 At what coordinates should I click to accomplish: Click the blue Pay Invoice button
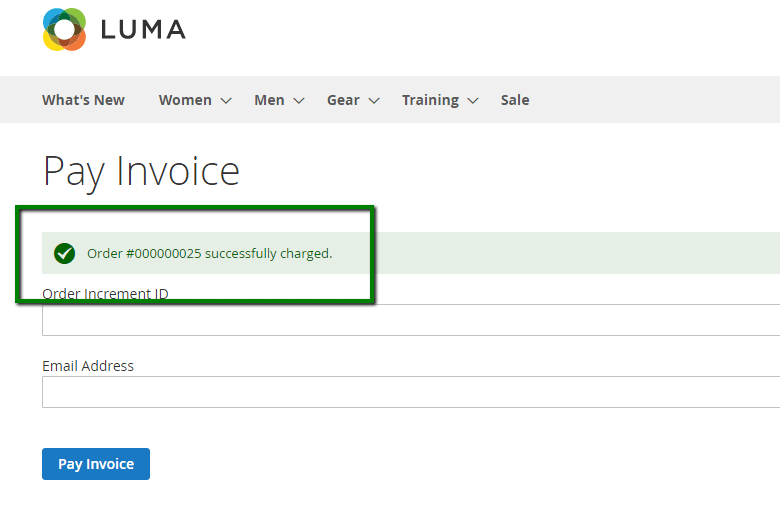(96, 464)
